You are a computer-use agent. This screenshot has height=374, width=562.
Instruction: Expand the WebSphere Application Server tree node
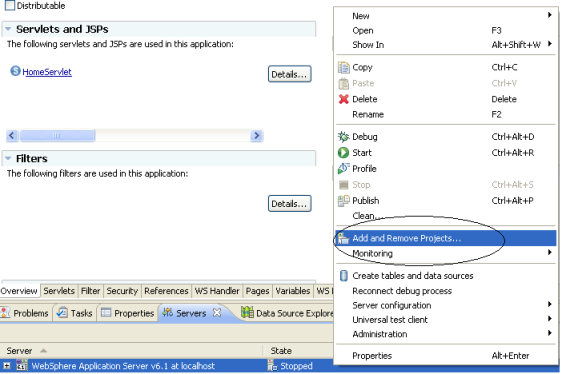pos(7,366)
